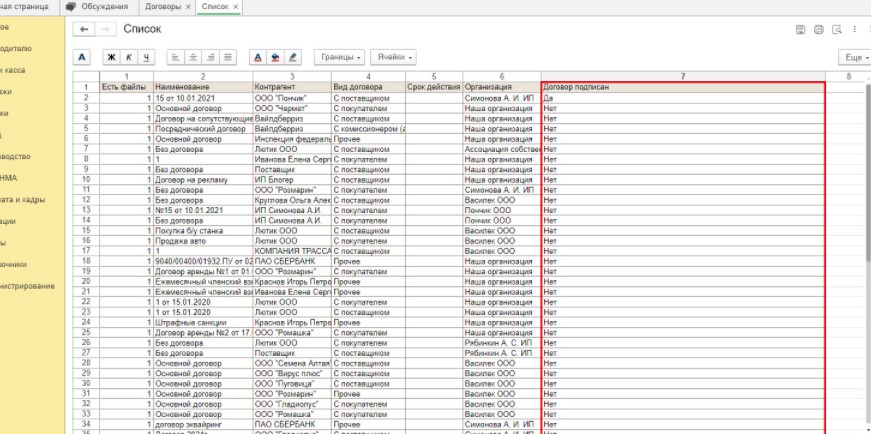The width and height of the screenshot is (871, 434).
Task: Open the print preview icon
Action: pyautogui.click(x=838, y=31)
